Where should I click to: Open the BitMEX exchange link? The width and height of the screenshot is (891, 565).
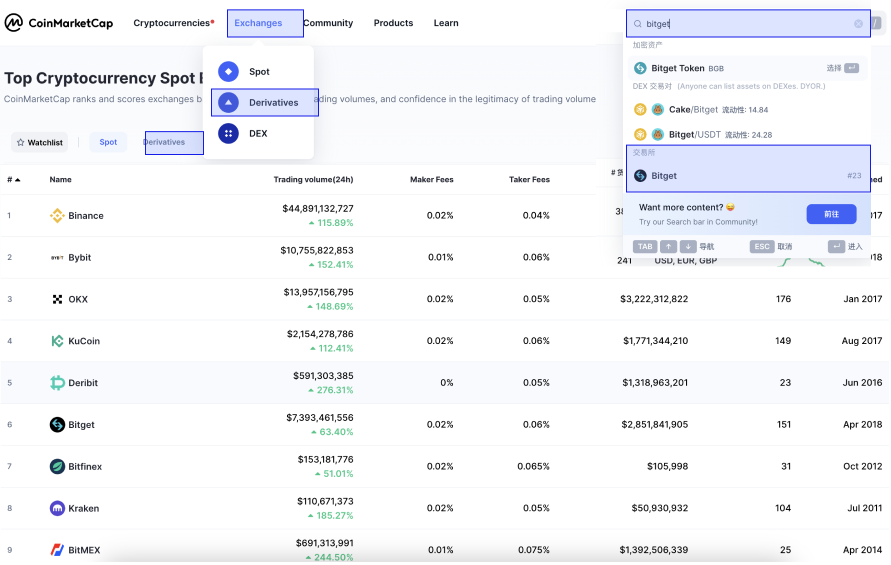click(84, 550)
